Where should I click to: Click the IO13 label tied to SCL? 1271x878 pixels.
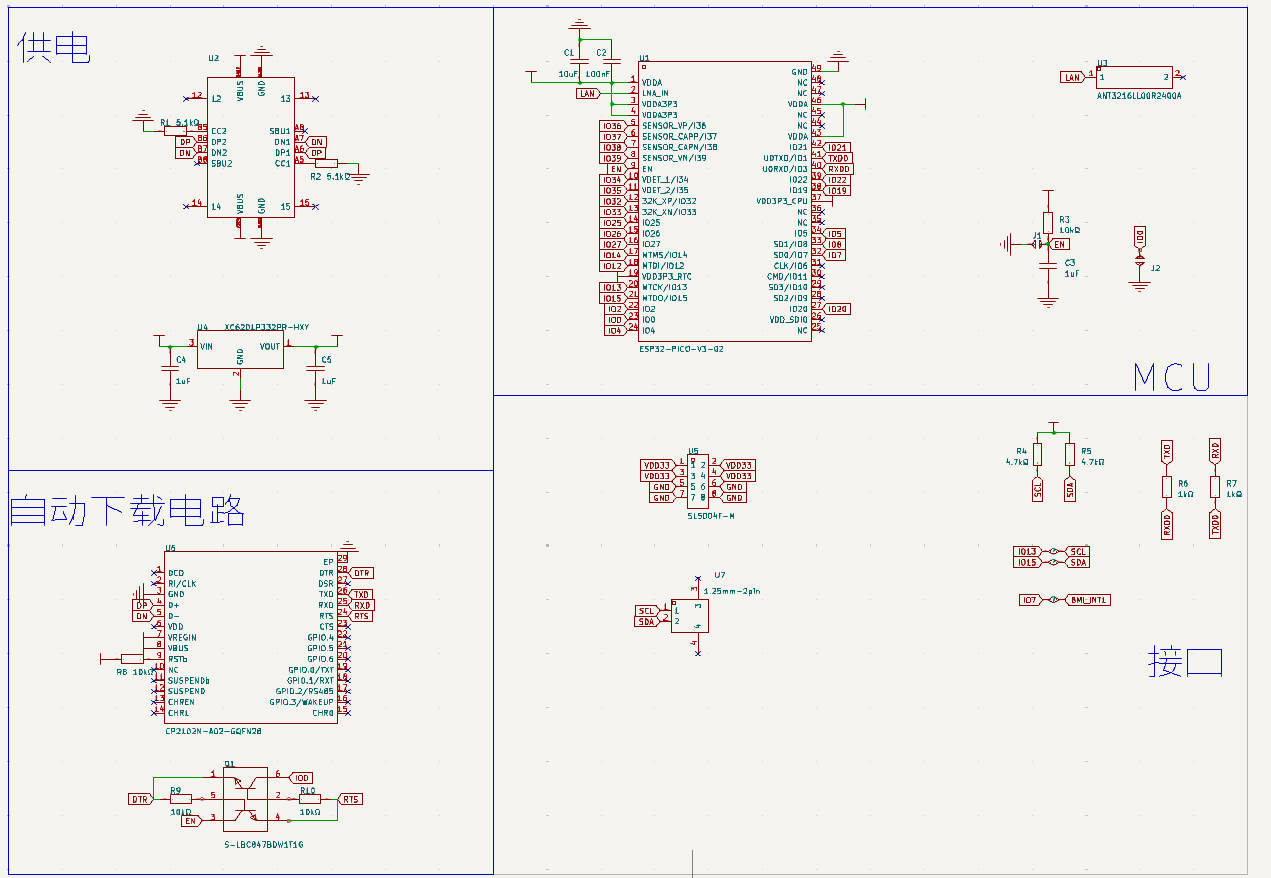tap(1027, 552)
